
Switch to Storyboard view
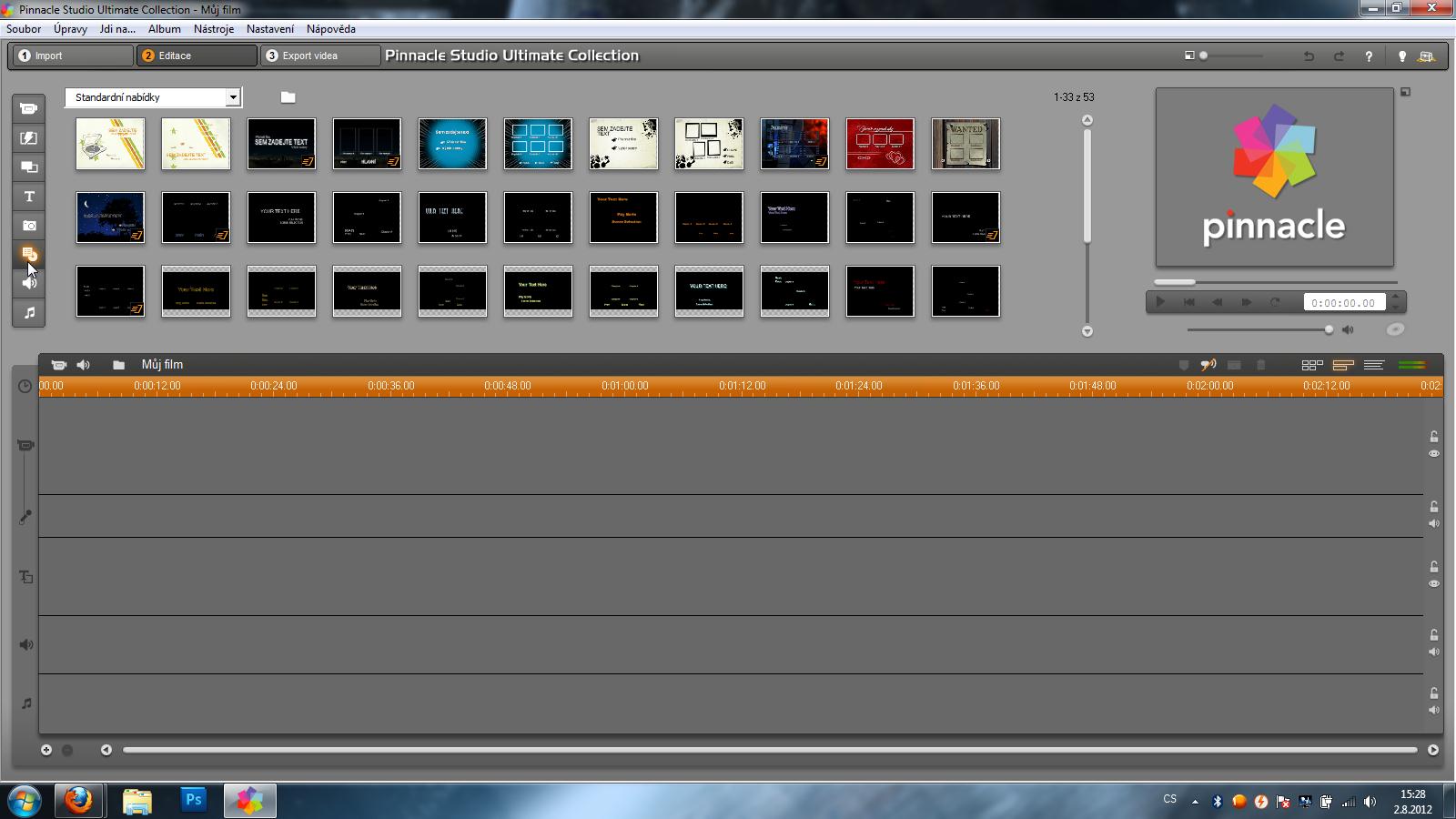pyautogui.click(x=1311, y=365)
